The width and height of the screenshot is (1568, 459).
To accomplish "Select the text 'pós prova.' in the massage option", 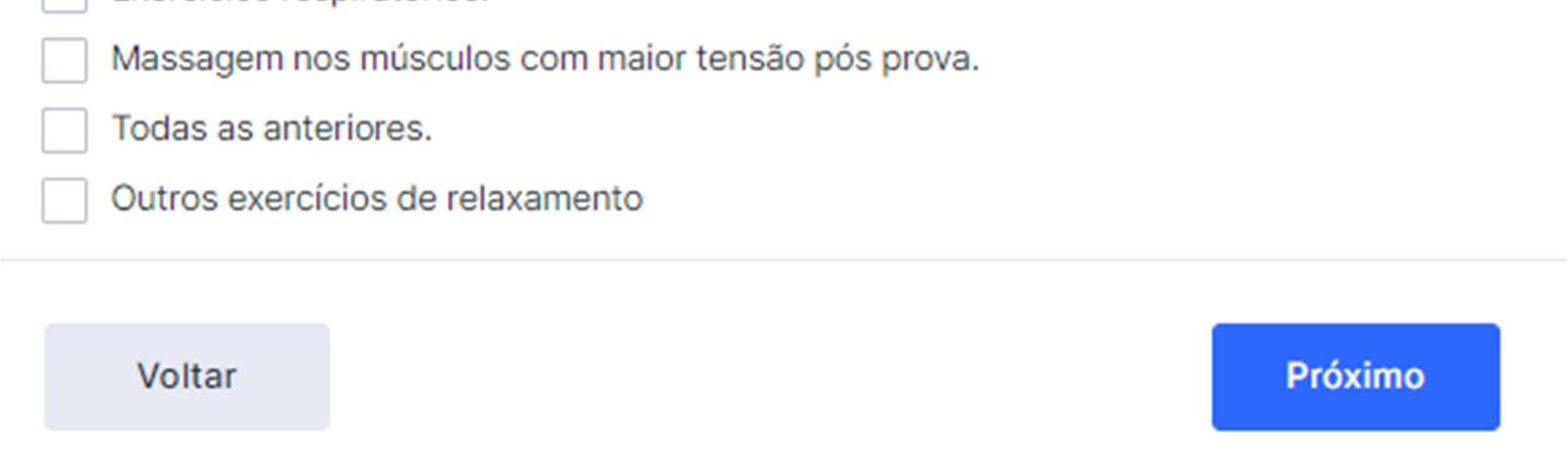I will coord(897,60).
